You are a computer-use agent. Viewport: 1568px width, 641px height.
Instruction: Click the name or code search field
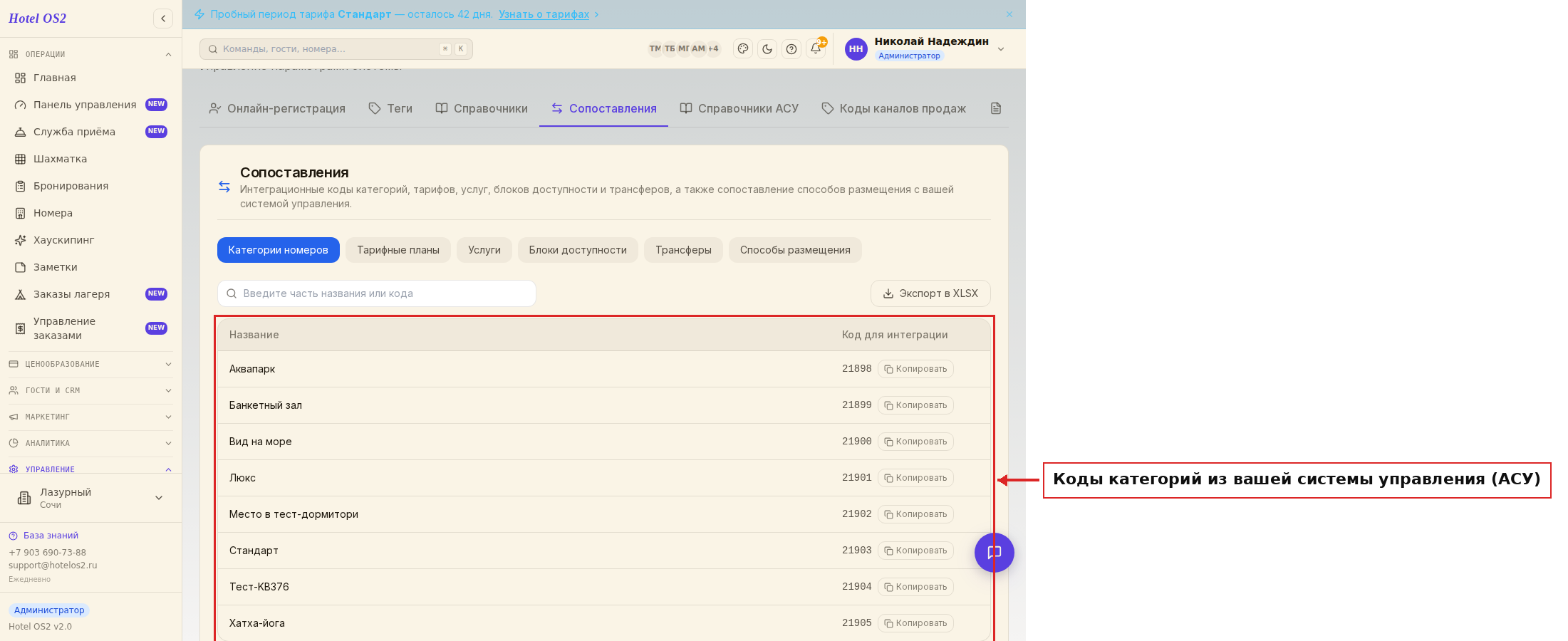pyautogui.click(x=377, y=293)
